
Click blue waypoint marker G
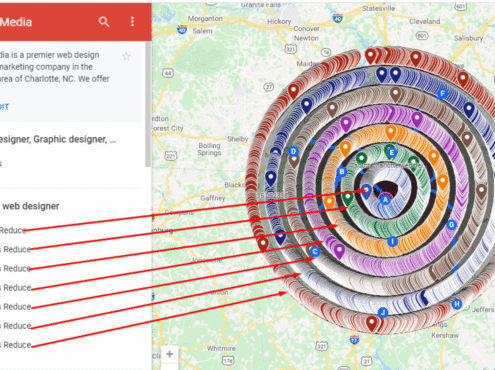[452, 225]
